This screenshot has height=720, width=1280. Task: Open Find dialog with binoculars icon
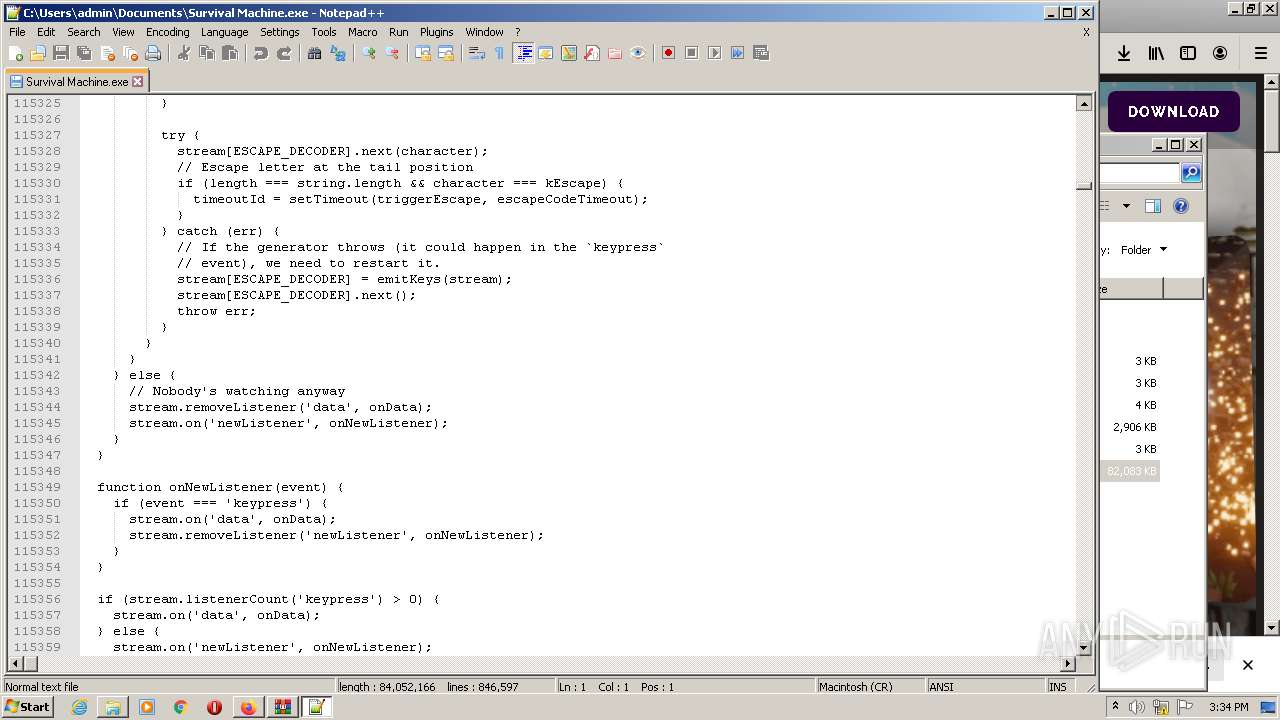coord(315,53)
